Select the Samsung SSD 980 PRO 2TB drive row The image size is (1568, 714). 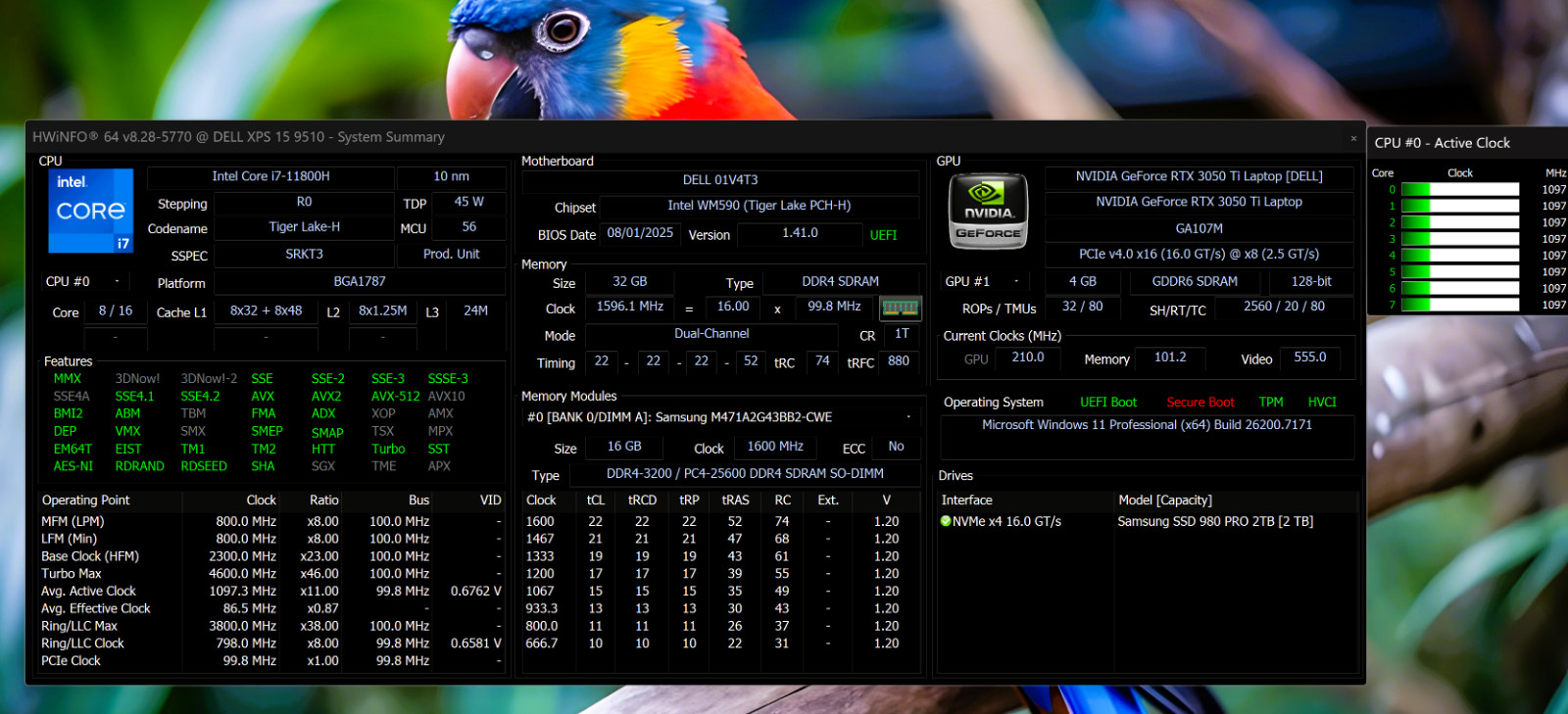pos(1147,521)
